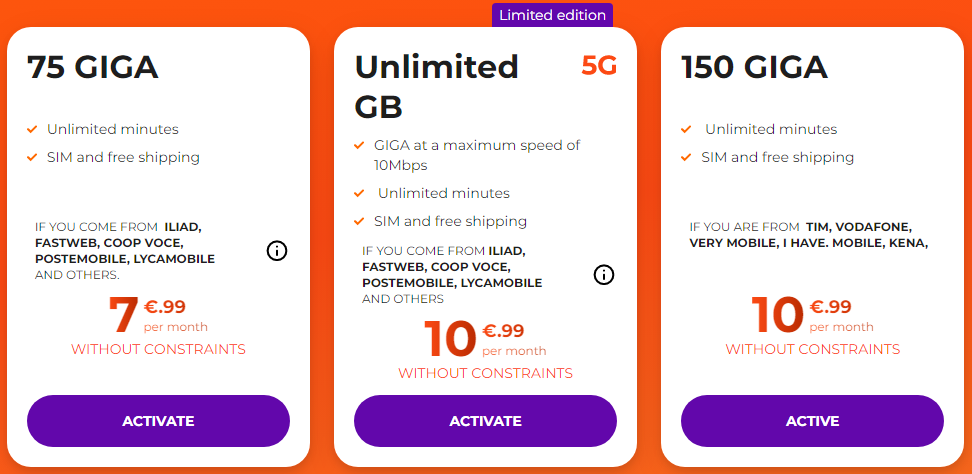Activate the 75 GIGA plan

[158, 421]
